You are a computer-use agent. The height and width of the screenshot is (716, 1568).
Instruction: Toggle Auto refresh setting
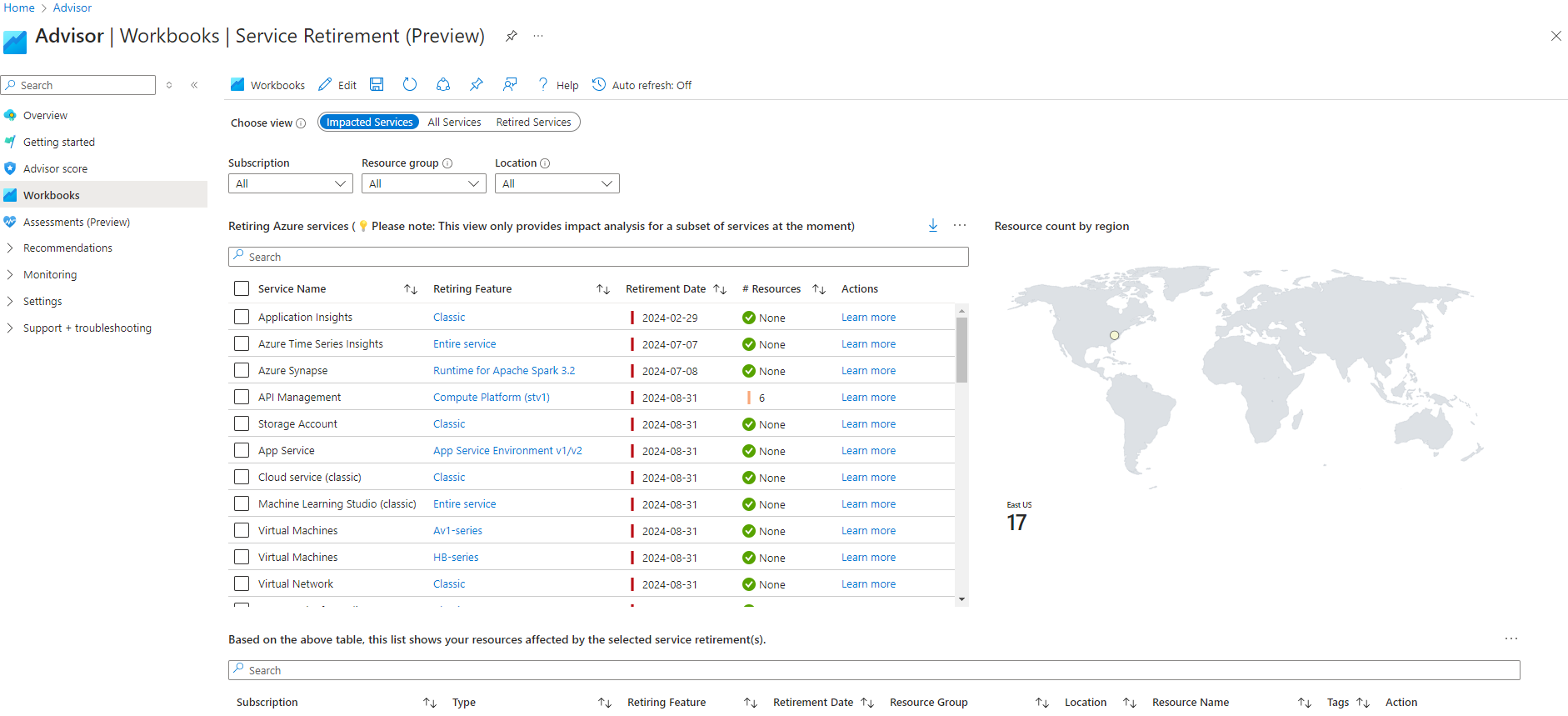(642, 85)
